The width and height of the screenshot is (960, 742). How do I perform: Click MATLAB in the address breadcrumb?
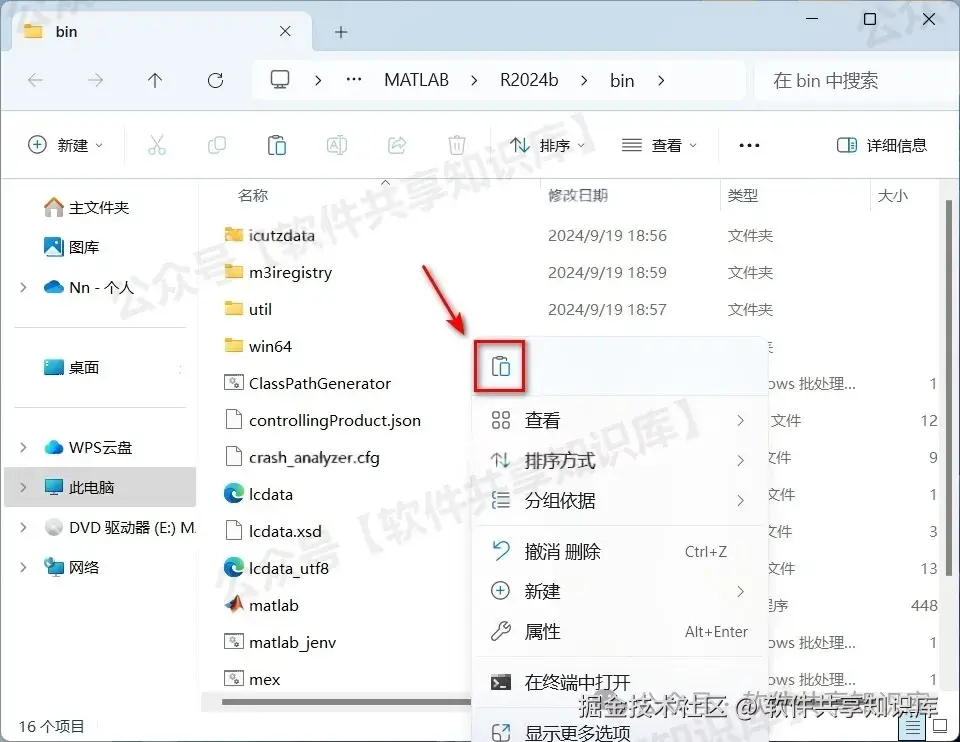tap(416, 80)
